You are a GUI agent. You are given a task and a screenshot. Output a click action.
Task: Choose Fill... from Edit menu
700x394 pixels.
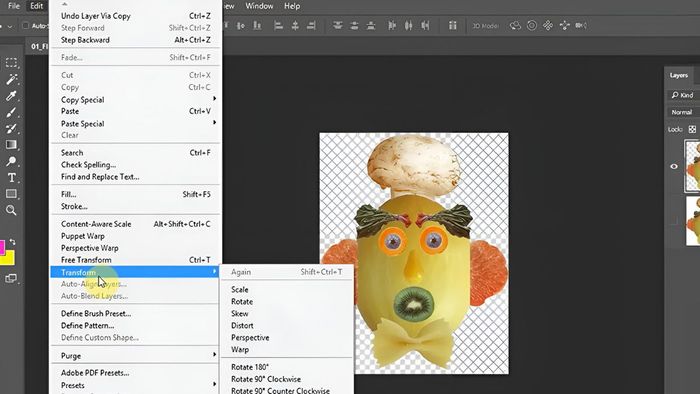pos(136,194)
